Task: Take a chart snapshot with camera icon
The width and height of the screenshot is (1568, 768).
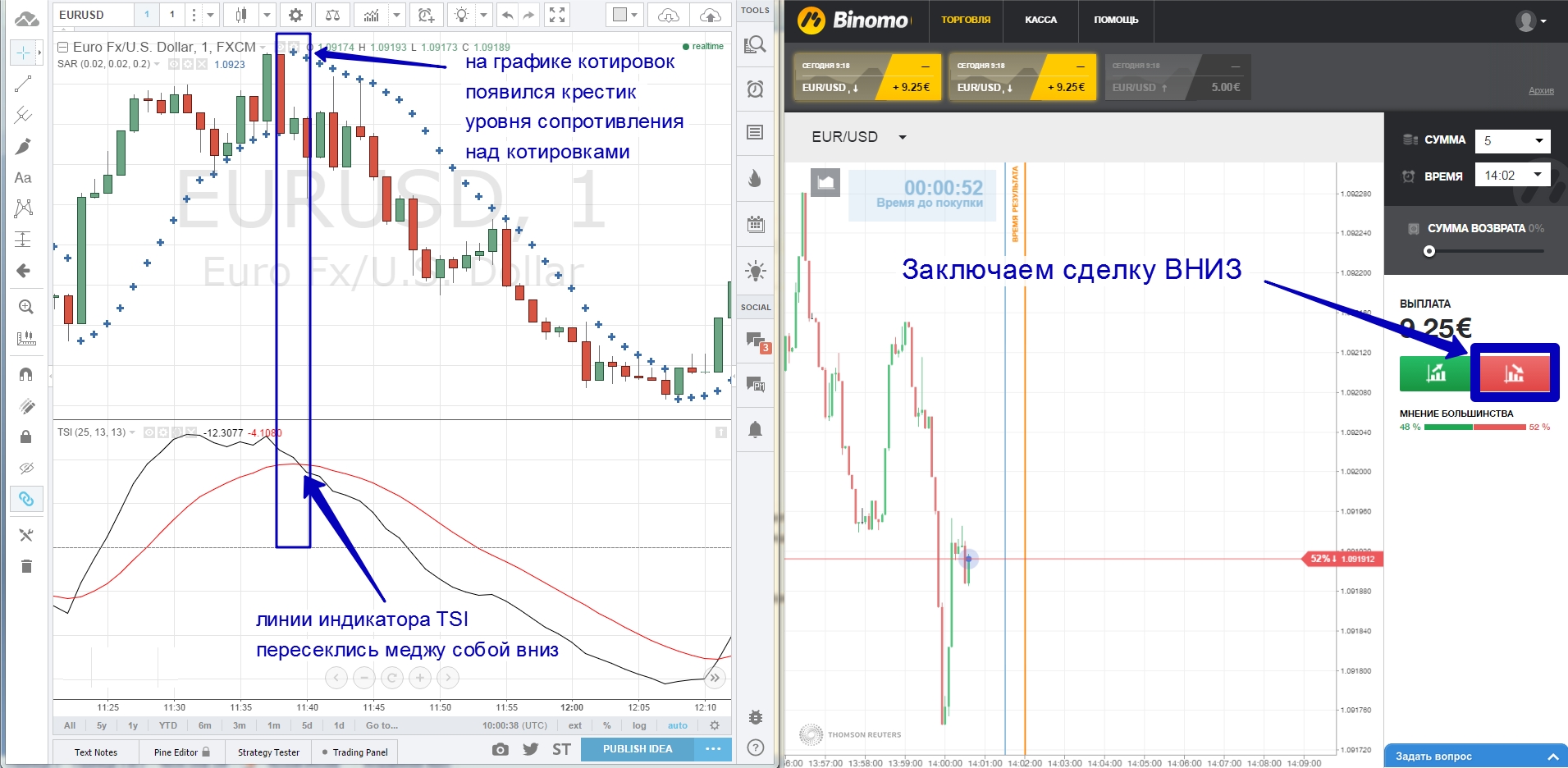Action: [x=500, y=749]
